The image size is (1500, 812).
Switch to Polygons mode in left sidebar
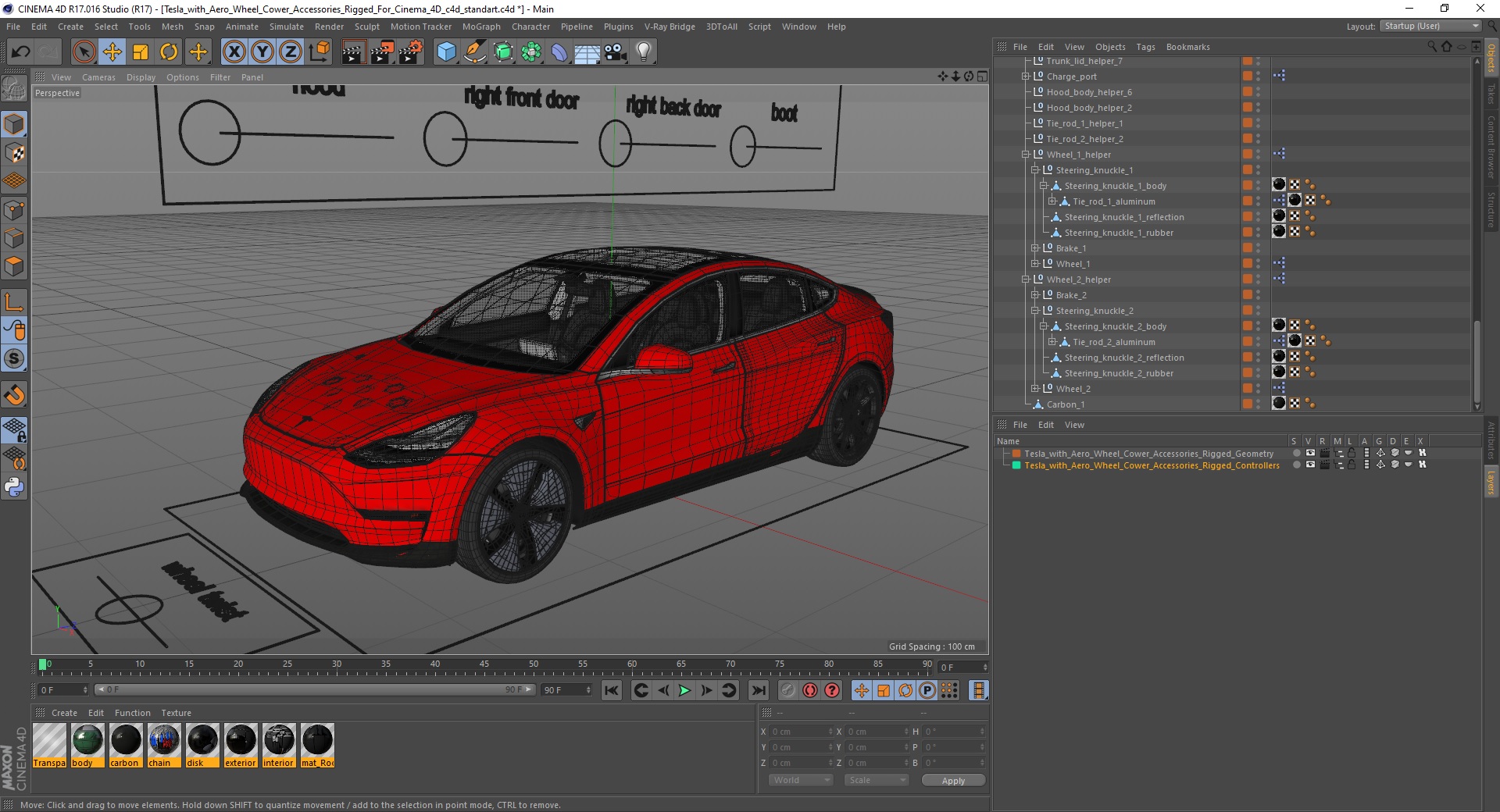(14, 266)
